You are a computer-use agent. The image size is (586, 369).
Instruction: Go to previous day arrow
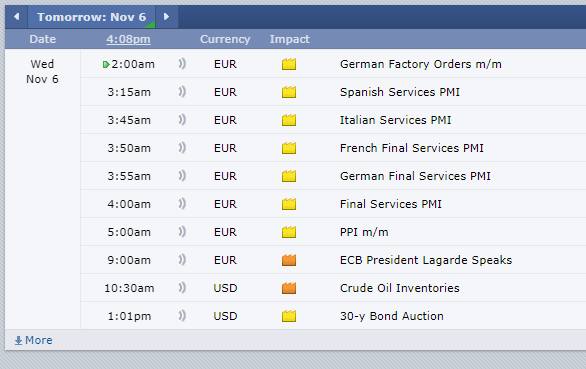point(16,17)
